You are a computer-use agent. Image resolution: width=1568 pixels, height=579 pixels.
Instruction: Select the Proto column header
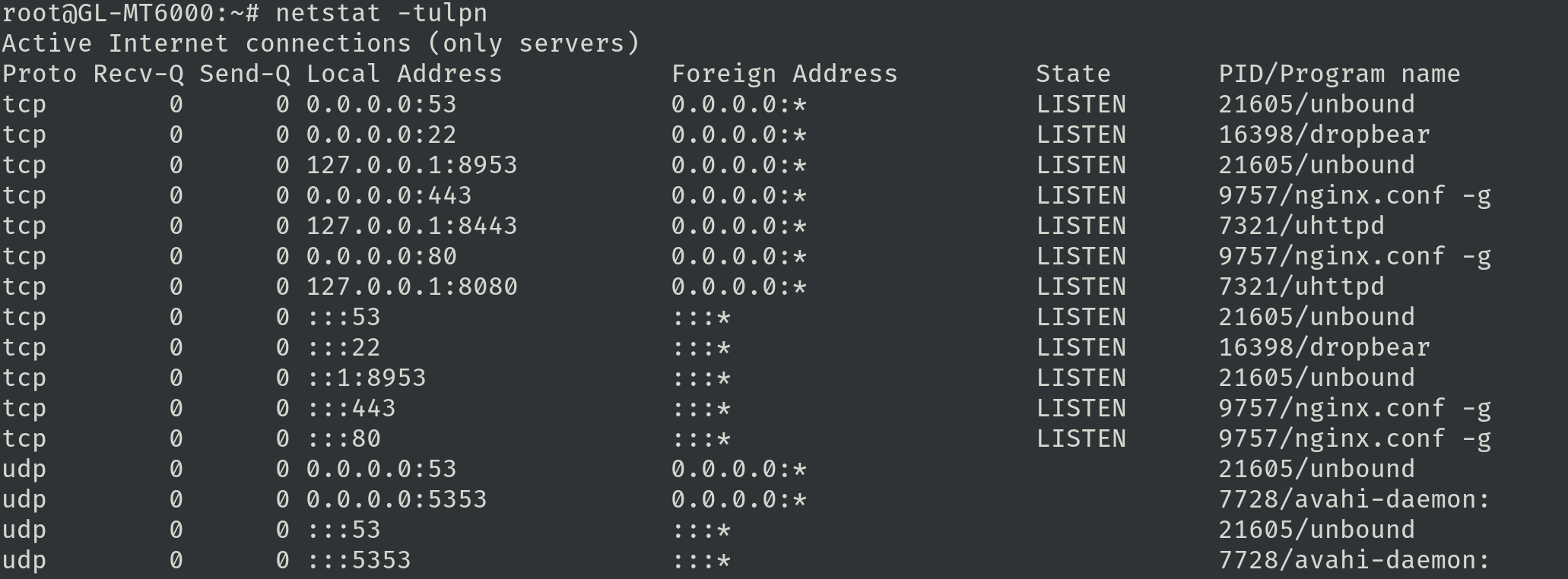(x=39, y=74)
